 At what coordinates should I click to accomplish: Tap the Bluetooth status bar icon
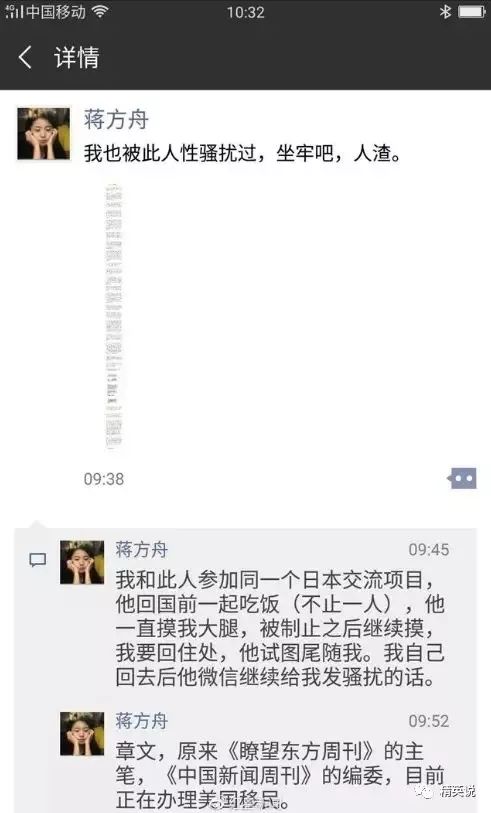click(x=445, y=11)
